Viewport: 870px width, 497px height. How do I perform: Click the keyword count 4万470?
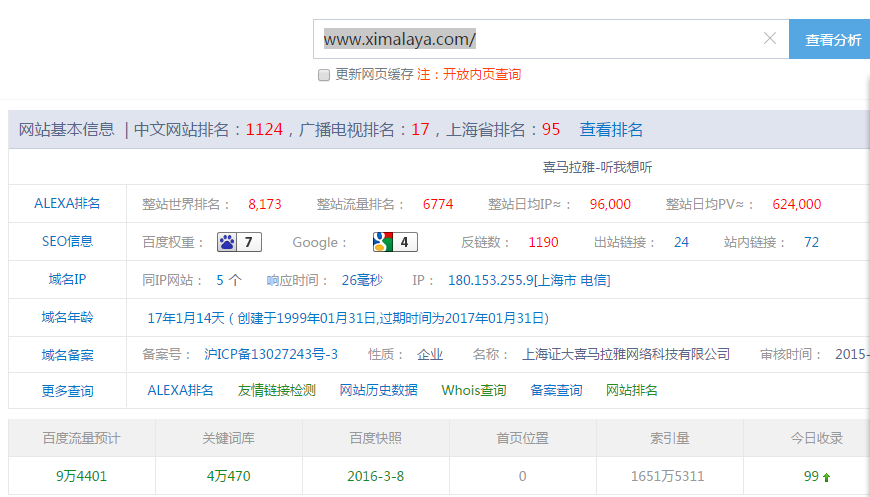click(x=228, y=476)
